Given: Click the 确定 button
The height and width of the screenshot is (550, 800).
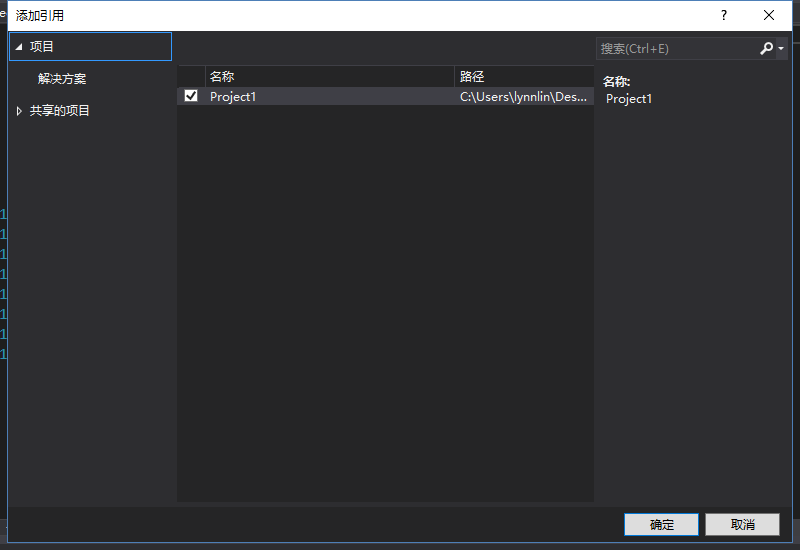Looking at the screenshot, I should pos(661,524).
